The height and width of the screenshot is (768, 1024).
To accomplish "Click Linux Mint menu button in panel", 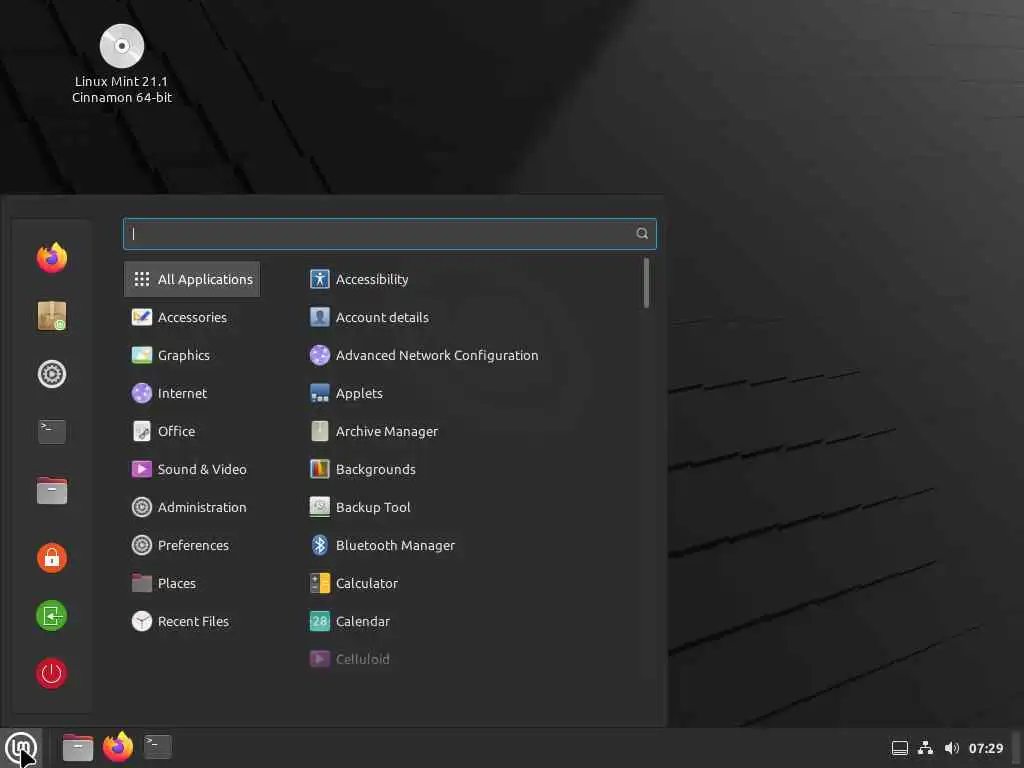I will (21, 747).
